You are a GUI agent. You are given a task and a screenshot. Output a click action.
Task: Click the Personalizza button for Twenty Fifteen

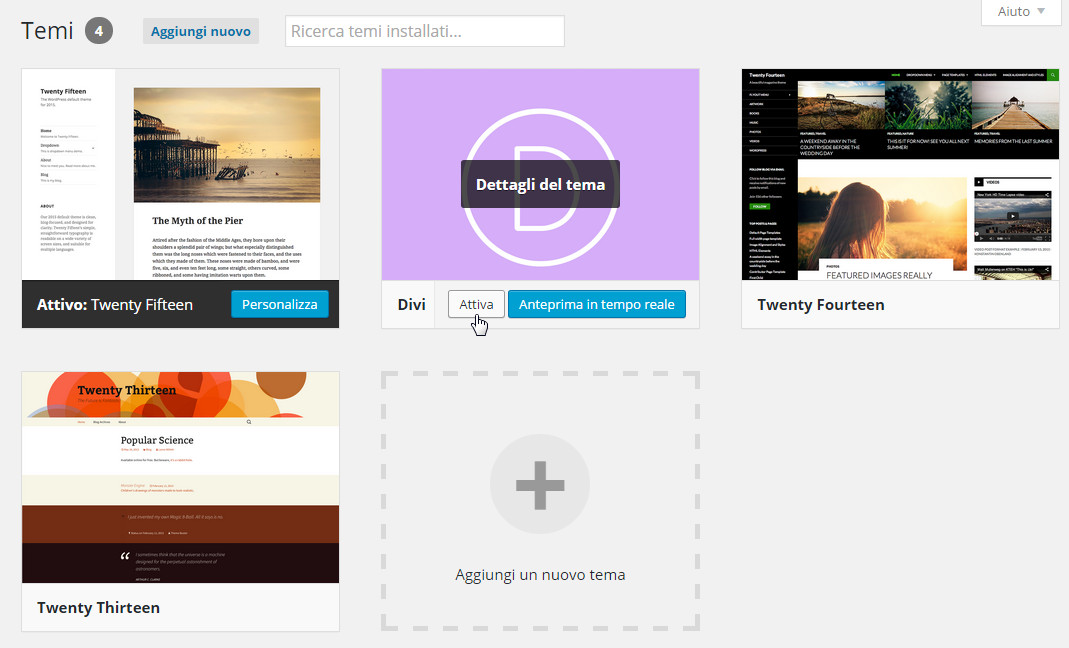[x=280, y=304]
